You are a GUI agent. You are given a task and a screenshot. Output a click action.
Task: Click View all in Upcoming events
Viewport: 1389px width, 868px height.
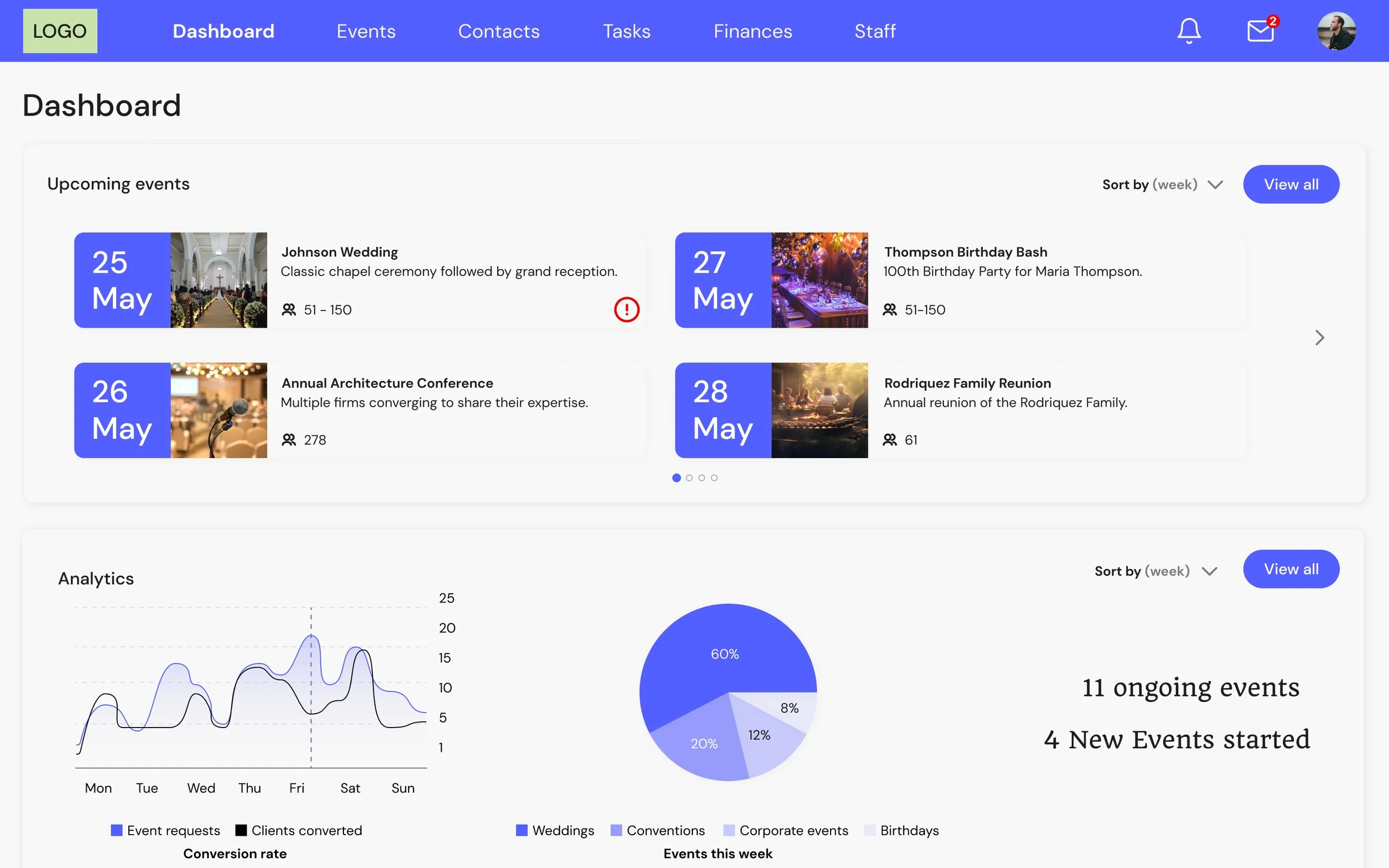(x=1291, y=184)
